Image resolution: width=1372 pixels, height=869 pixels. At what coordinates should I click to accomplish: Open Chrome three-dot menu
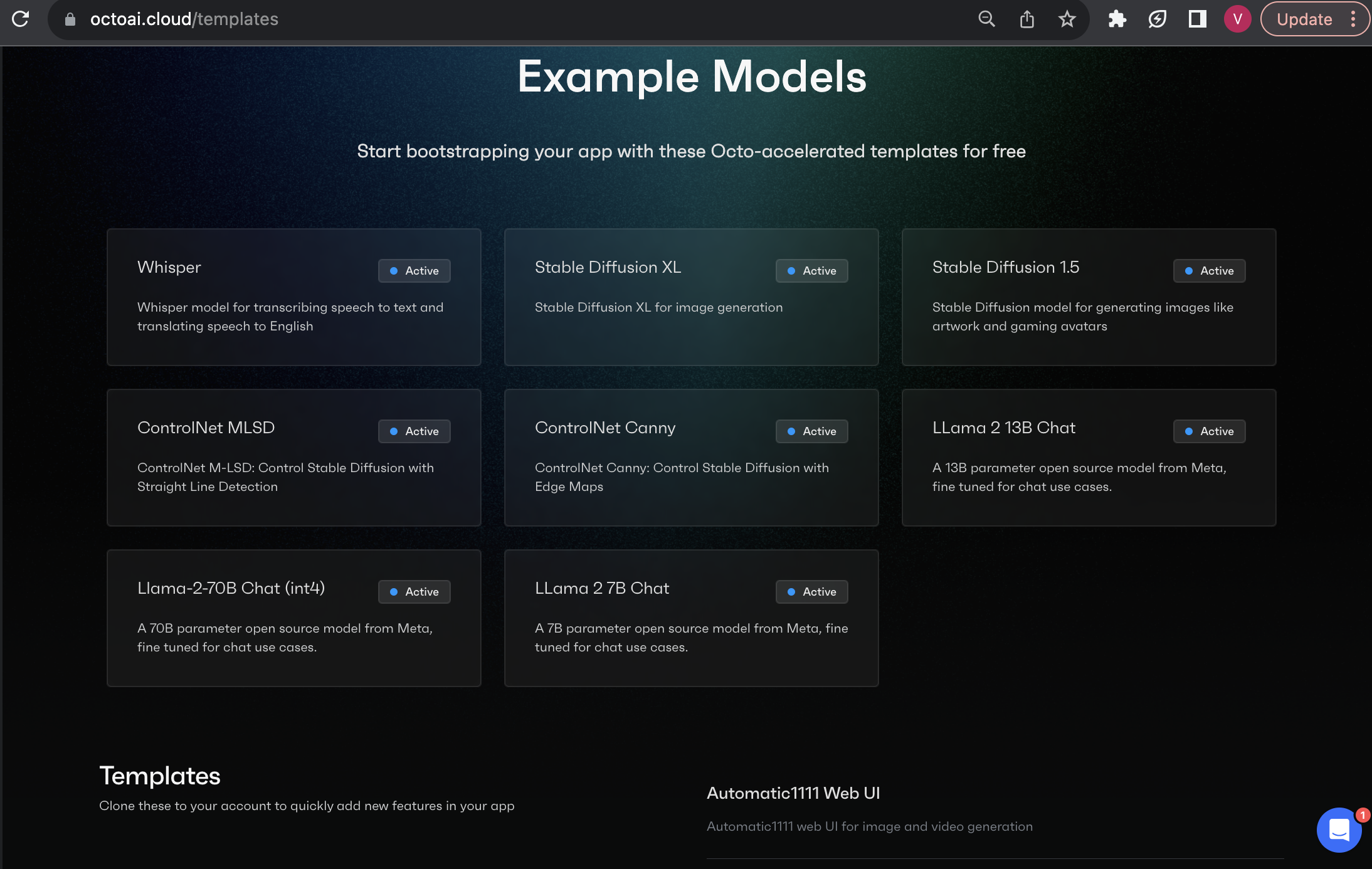tap(1353, 19)
